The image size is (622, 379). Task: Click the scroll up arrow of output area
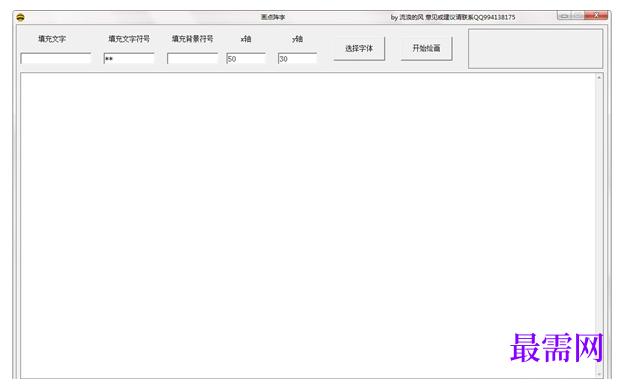click(x=599, y=77)
